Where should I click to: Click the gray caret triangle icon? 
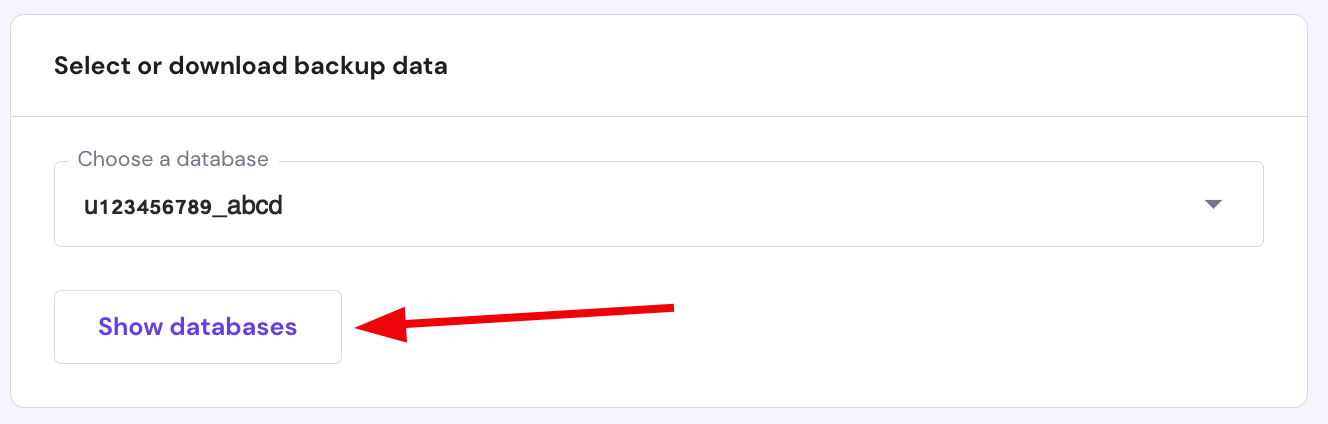tap(1213, 204)
